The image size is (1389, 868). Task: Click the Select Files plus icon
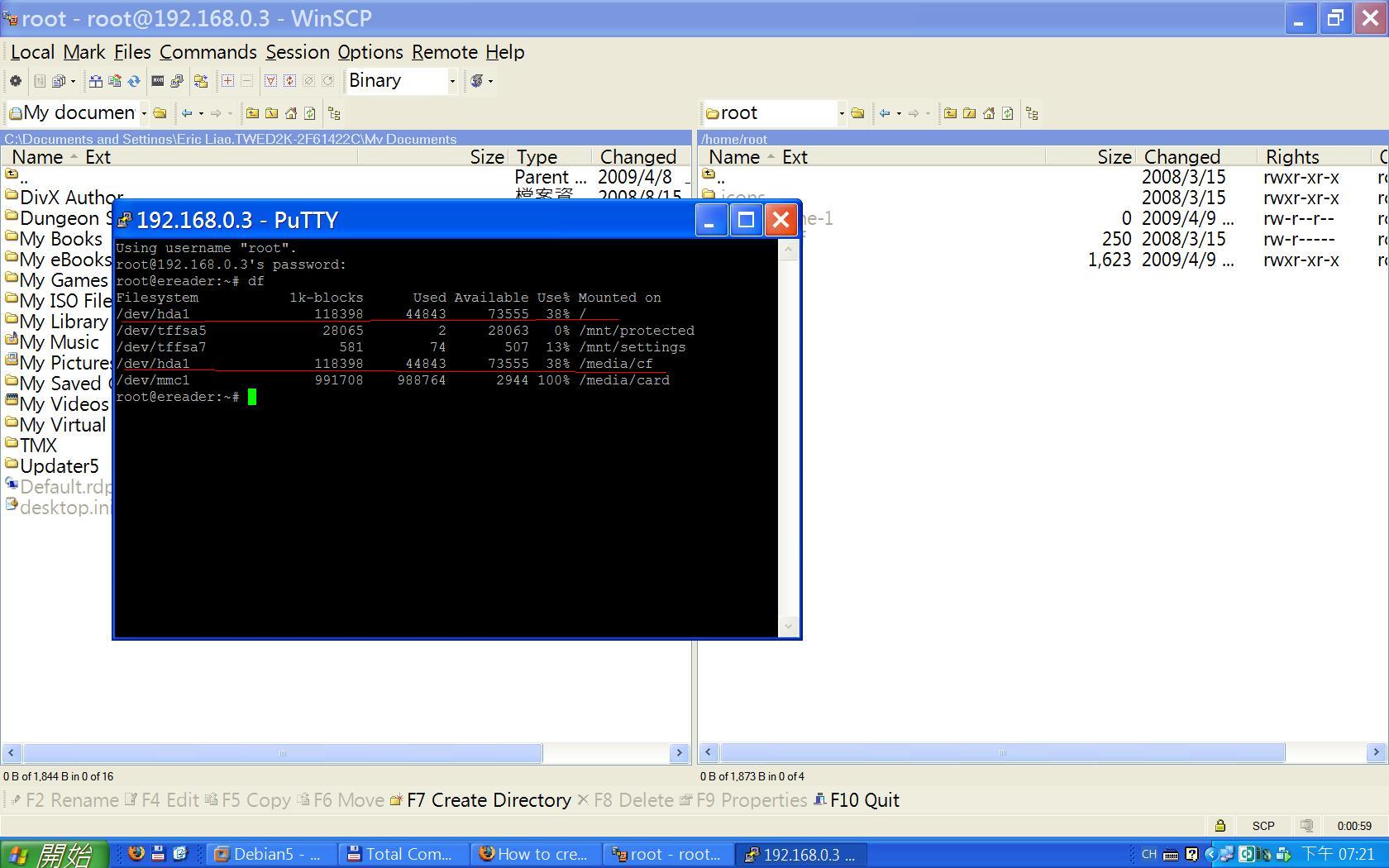[227, 81]
